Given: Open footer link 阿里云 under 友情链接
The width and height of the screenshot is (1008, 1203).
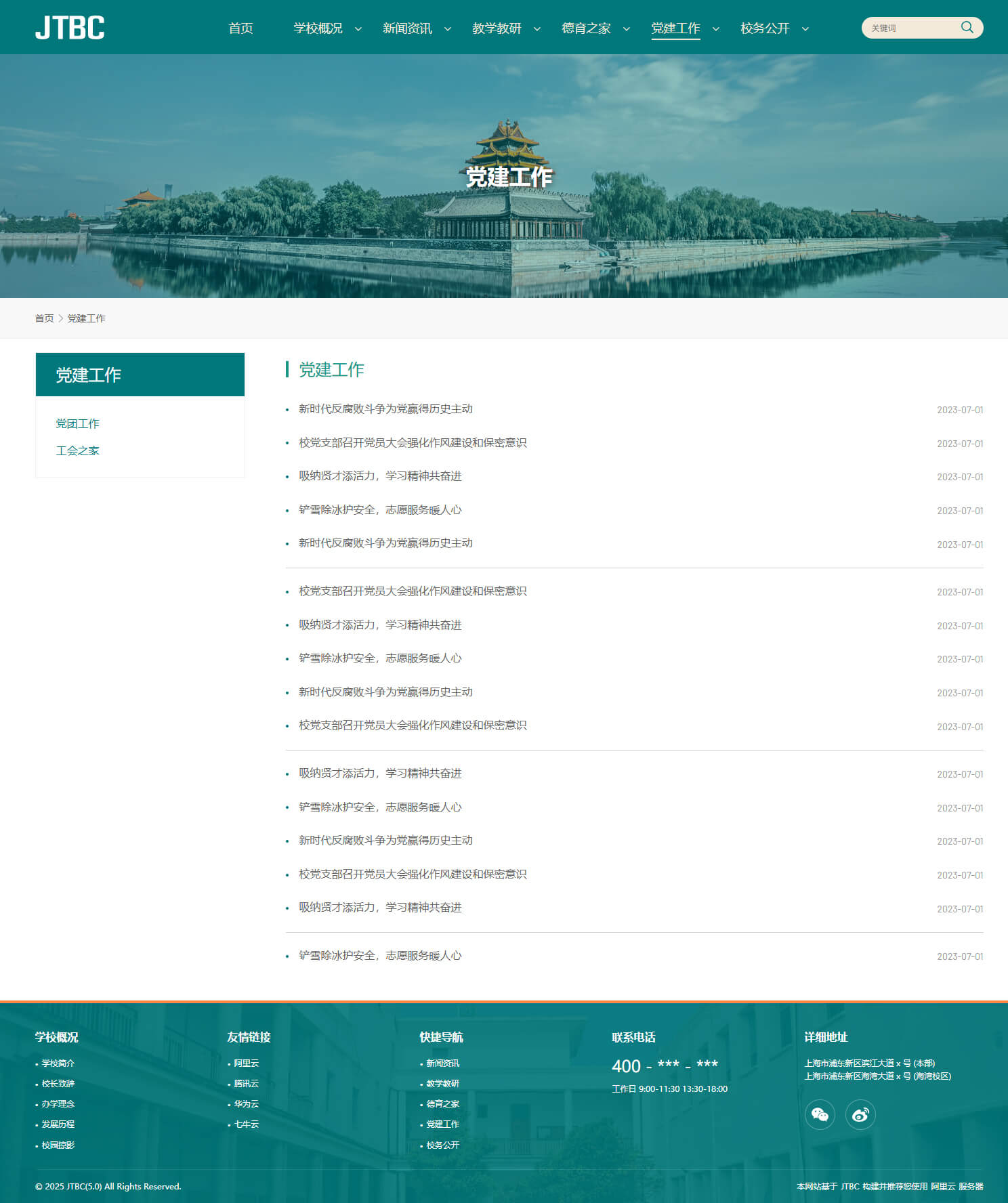Looking at the screenshot, I should pyautogui.click(x=246, y=1063).
